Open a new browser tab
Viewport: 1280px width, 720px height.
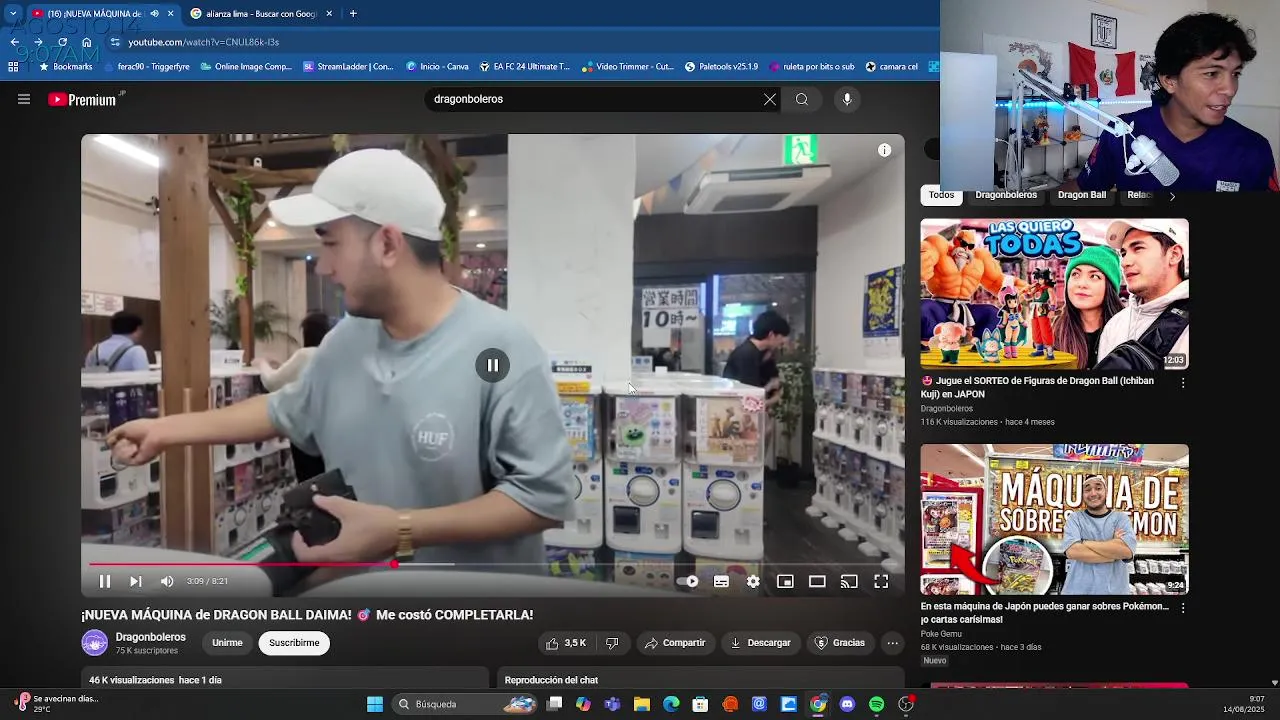(x=353, y=14)
